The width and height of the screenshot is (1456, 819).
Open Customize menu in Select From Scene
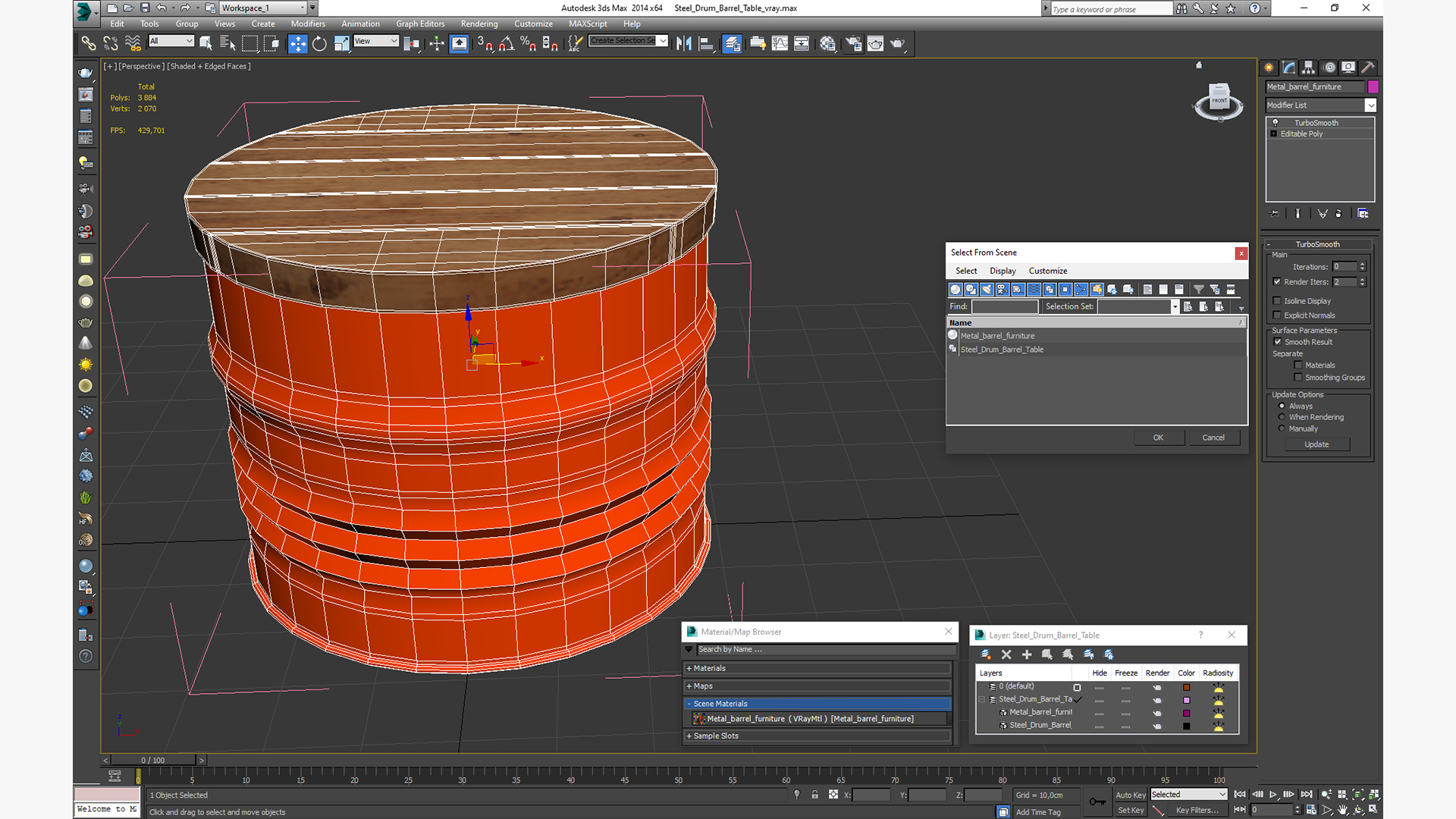1048,271
